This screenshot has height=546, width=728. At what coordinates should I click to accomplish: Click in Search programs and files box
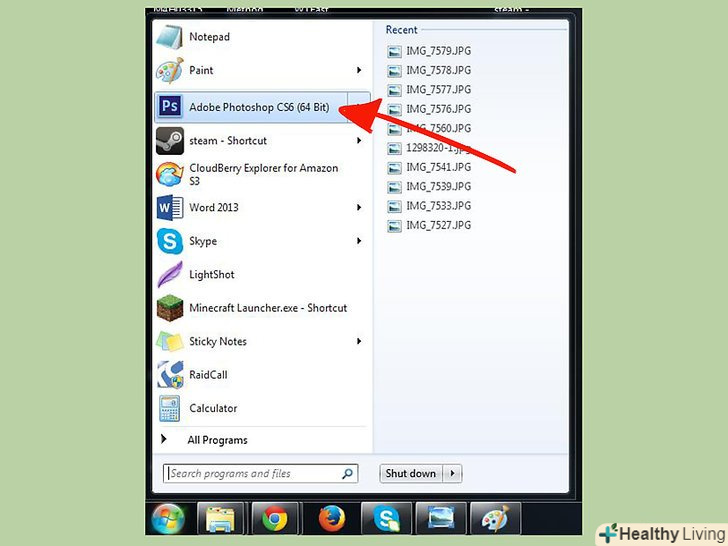pos(260,474)
